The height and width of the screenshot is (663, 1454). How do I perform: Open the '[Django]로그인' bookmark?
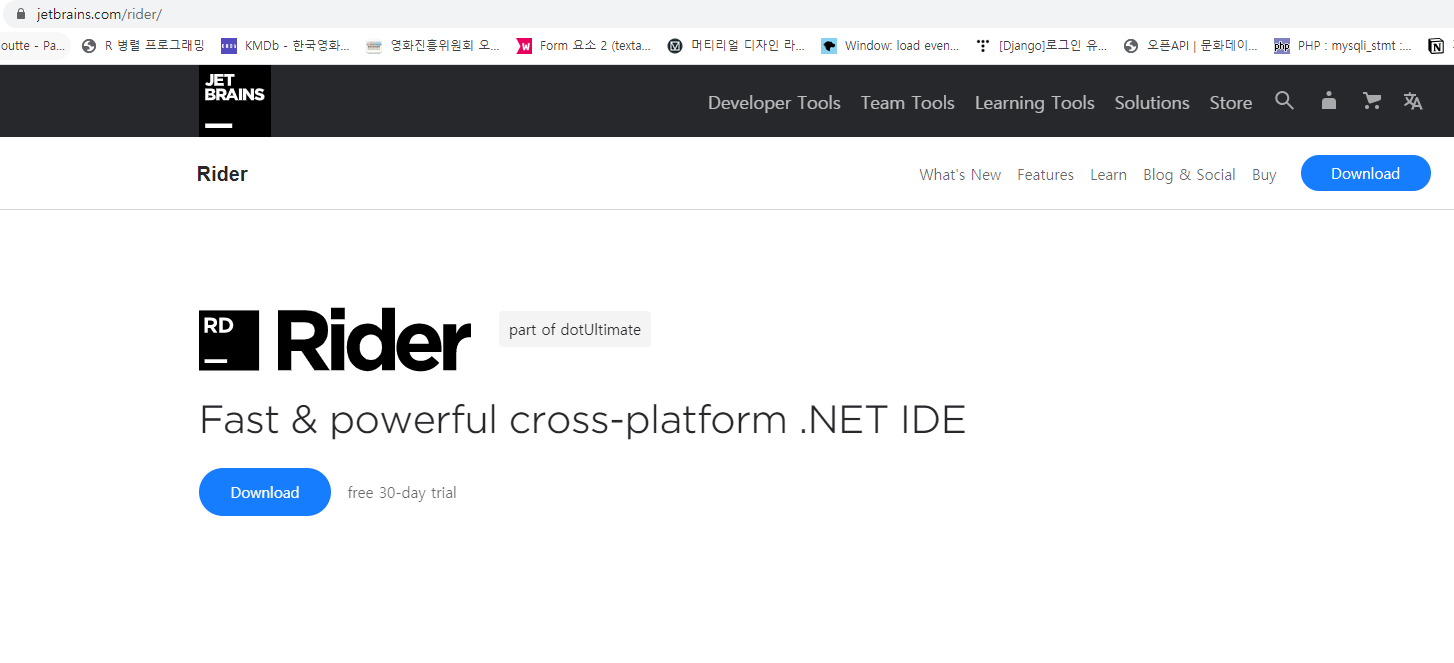(x=1041, y=45)
